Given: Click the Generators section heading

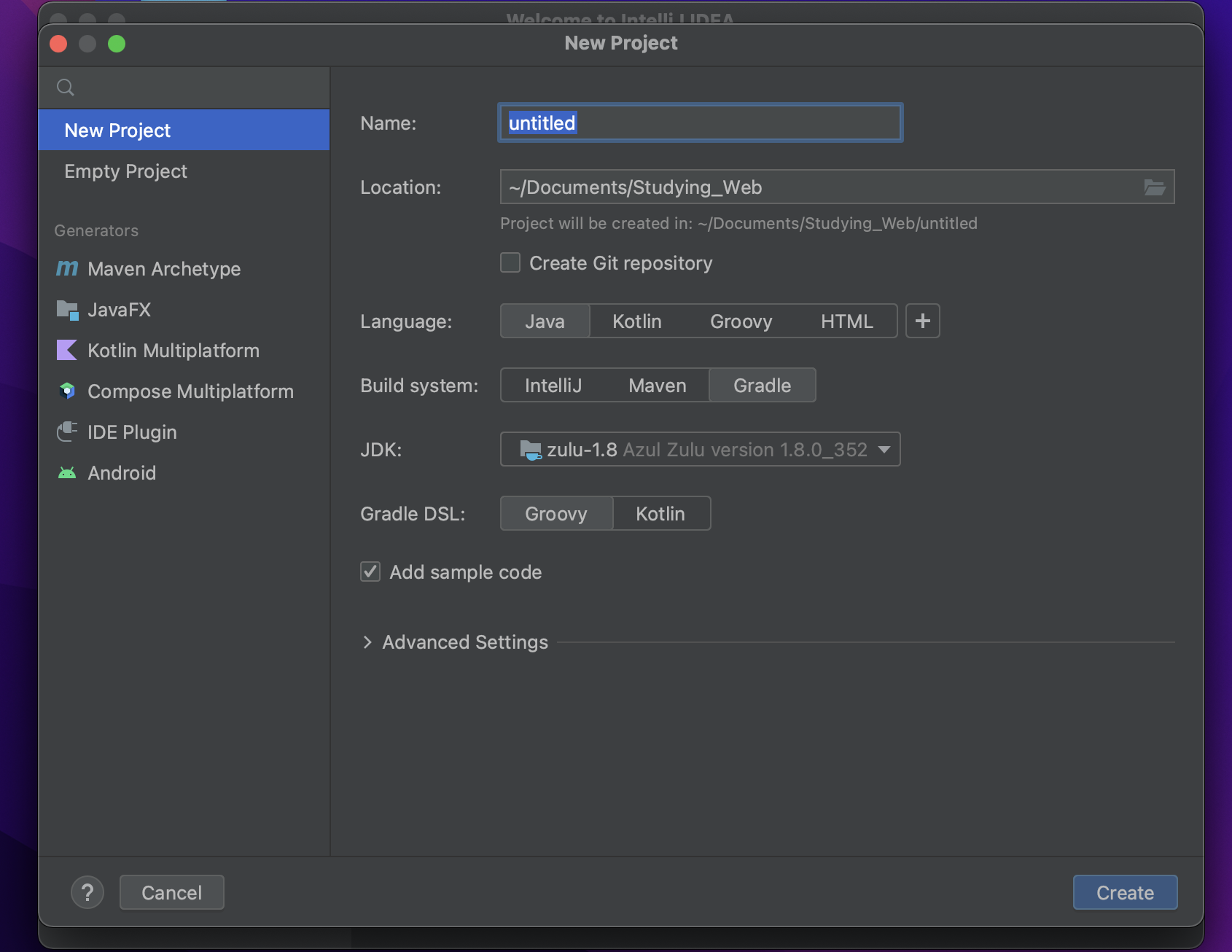Looking at the screenshot, I should [x=96, y=230].
